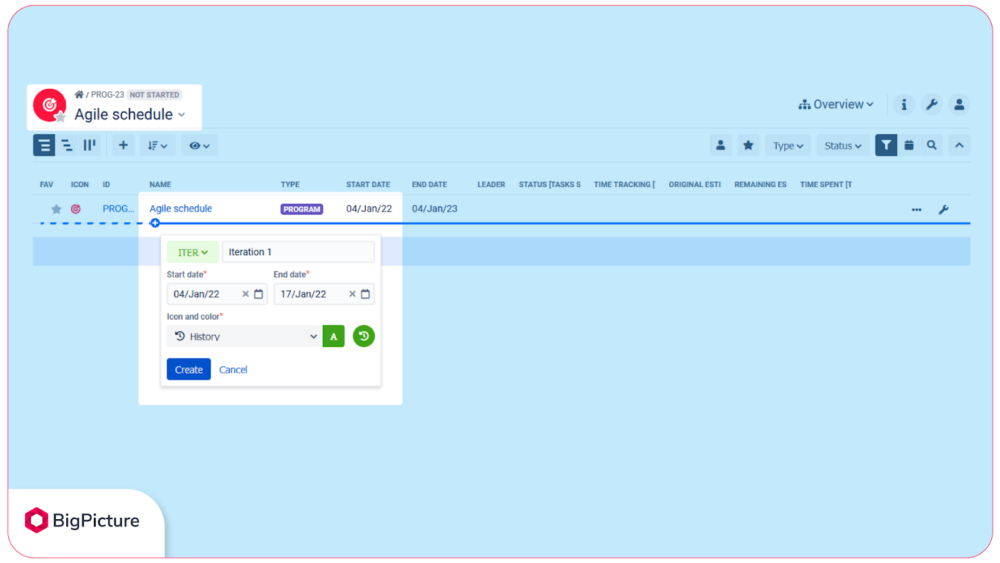Switch to the list view tab
Viewport: 1000px width, 563px height.
[x=44, y=145]
